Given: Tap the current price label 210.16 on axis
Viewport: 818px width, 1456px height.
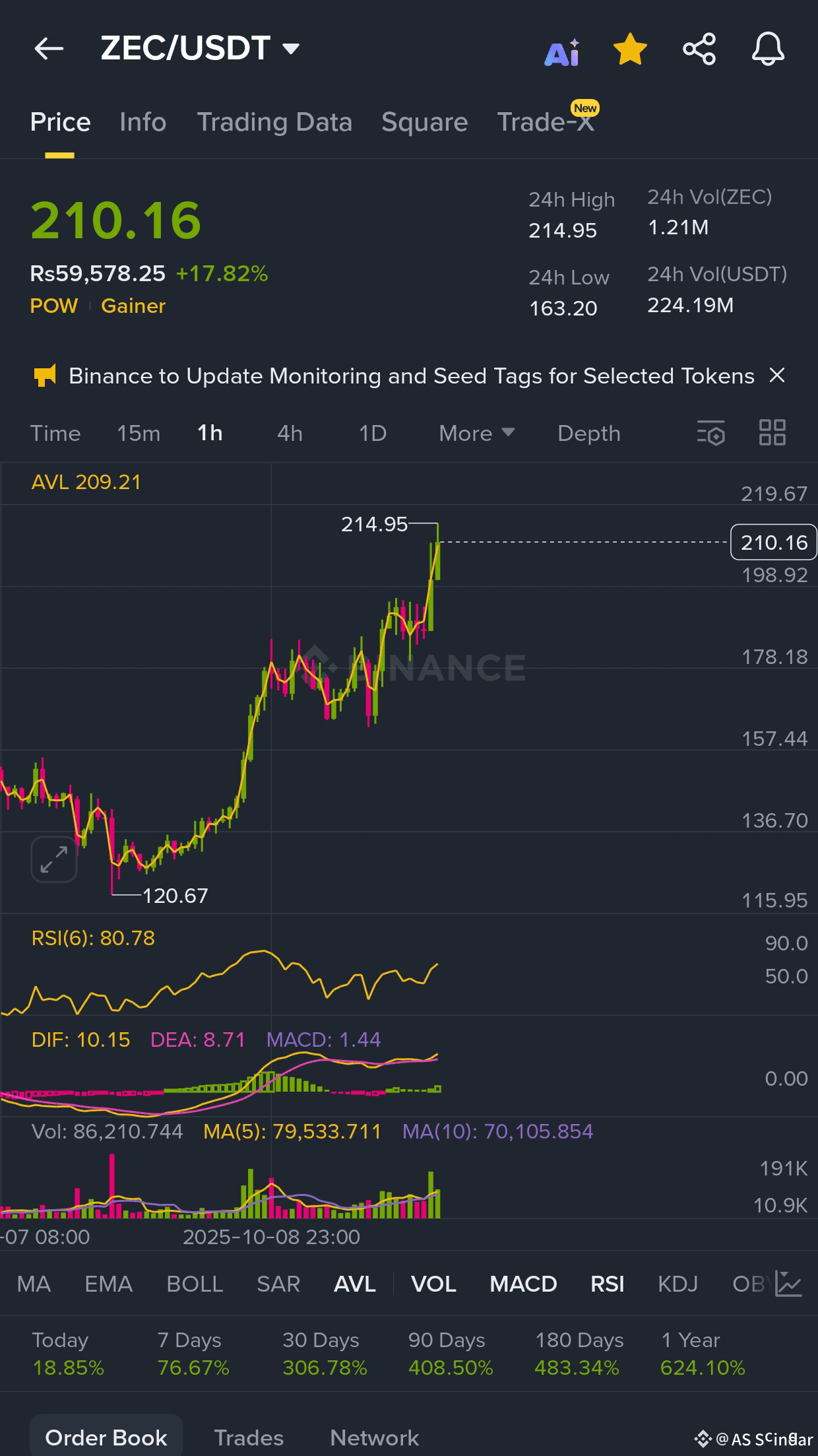Looking at the screenshot, I should (774, 543).
